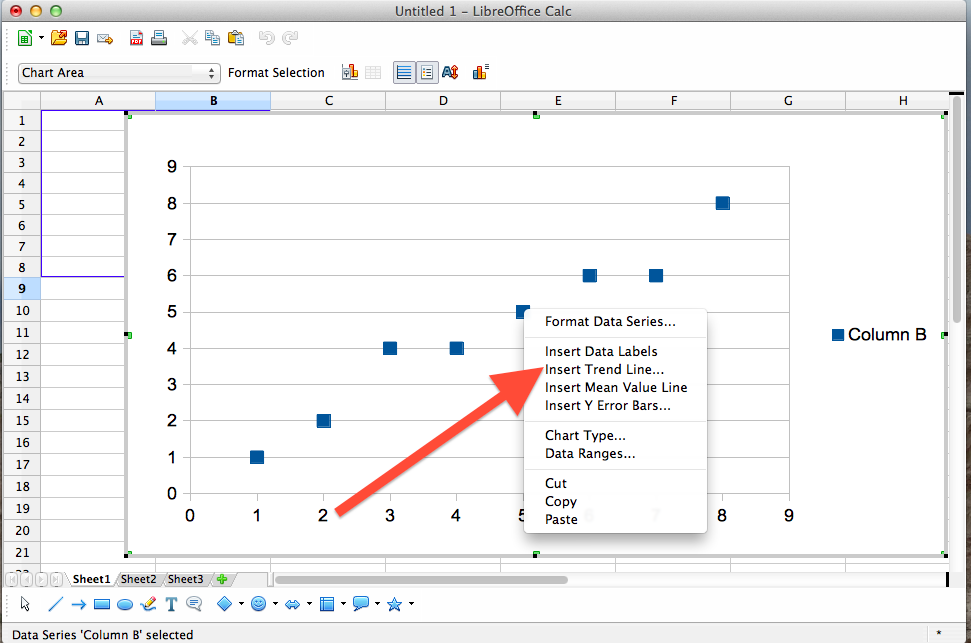Toggle legend on/off
The image size is (971, 643).
427,72
